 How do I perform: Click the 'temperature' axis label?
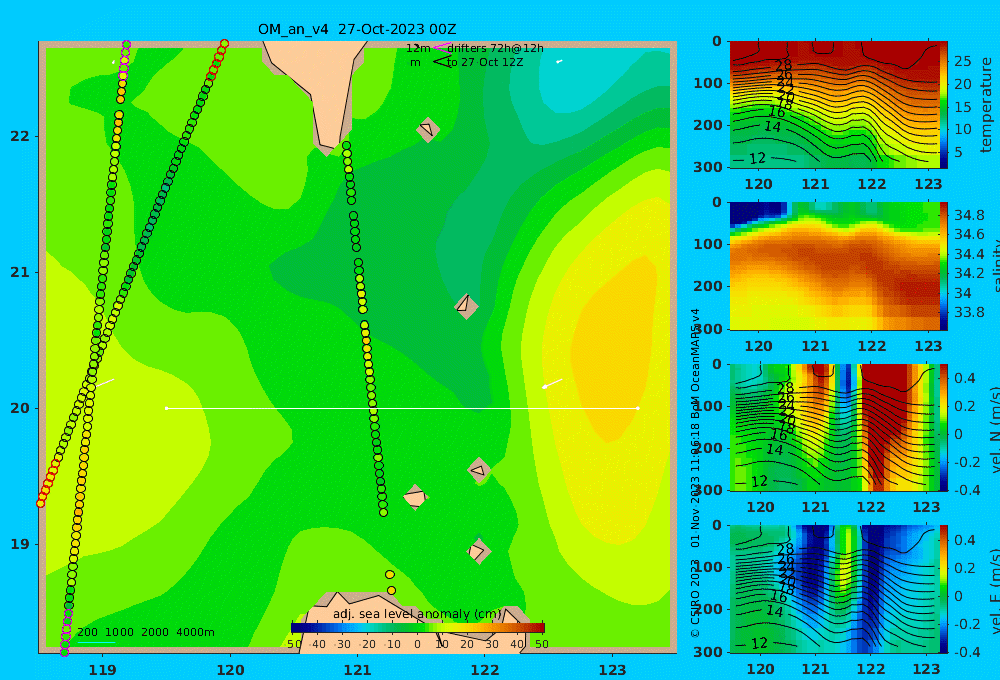coord(986,105)
